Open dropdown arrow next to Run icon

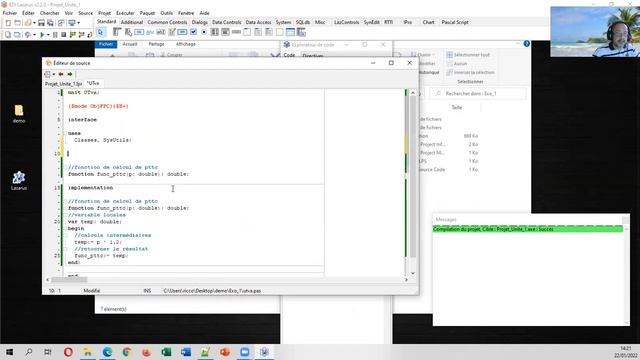48,35
